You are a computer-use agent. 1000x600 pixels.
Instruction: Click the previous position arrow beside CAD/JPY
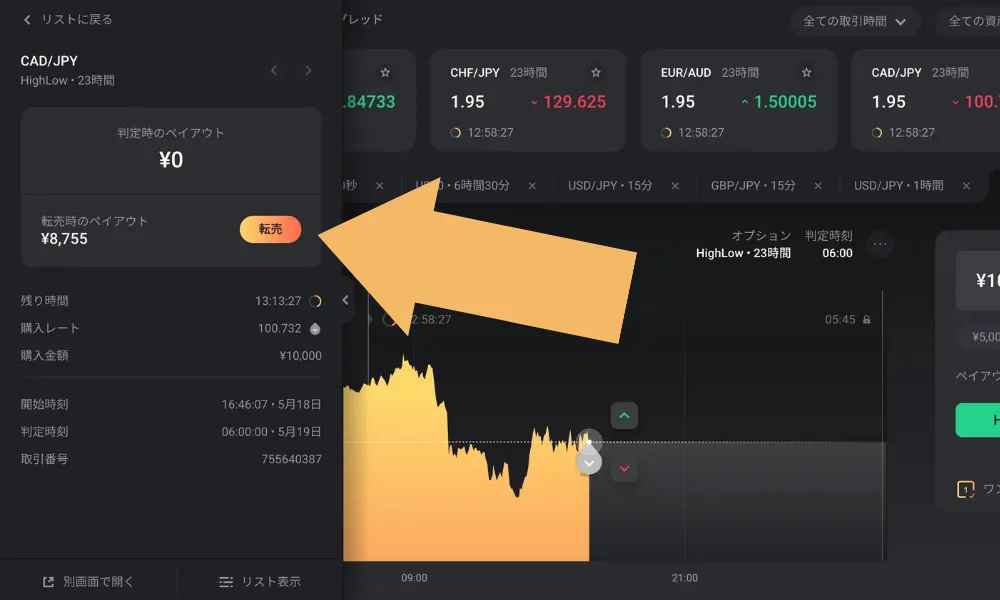tap(274, 70)
